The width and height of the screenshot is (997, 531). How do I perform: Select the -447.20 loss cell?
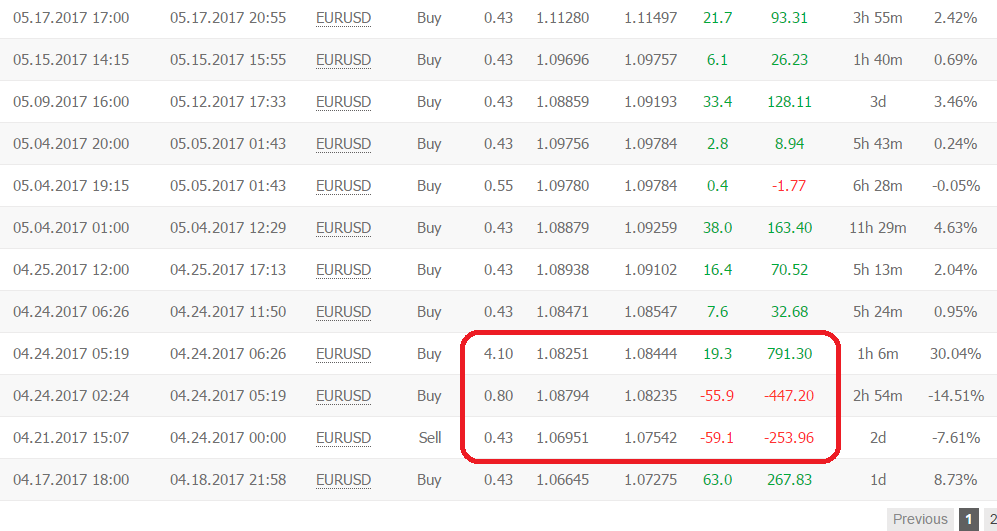[788, 396]
